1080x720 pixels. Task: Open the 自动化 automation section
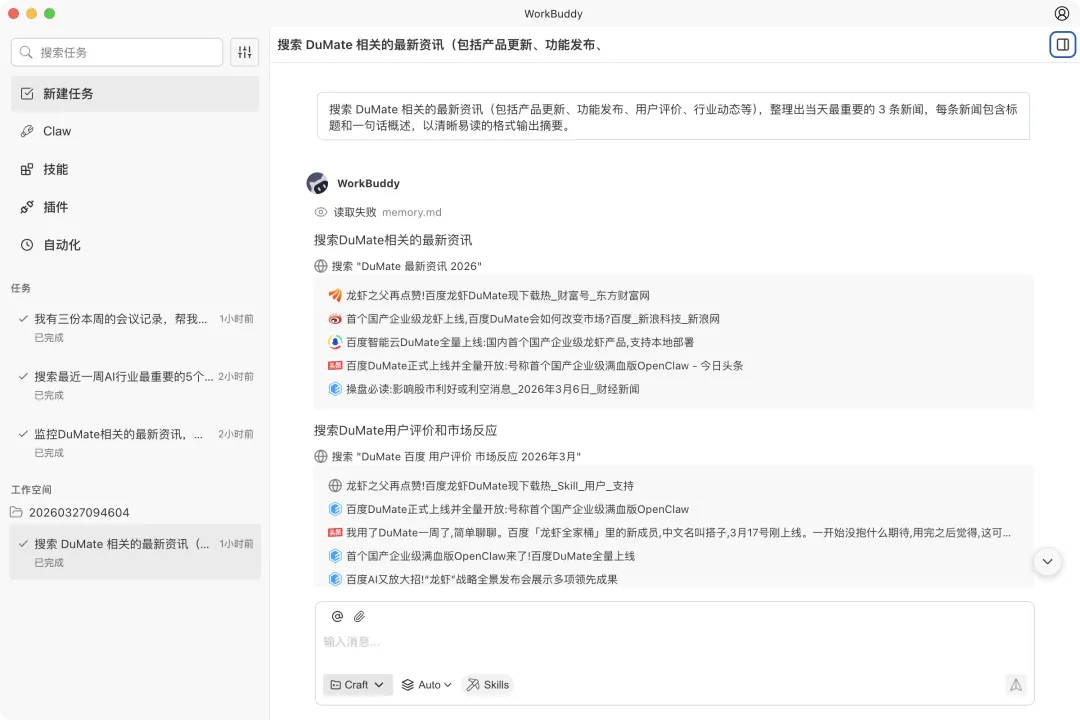click(x=135, y=245)
